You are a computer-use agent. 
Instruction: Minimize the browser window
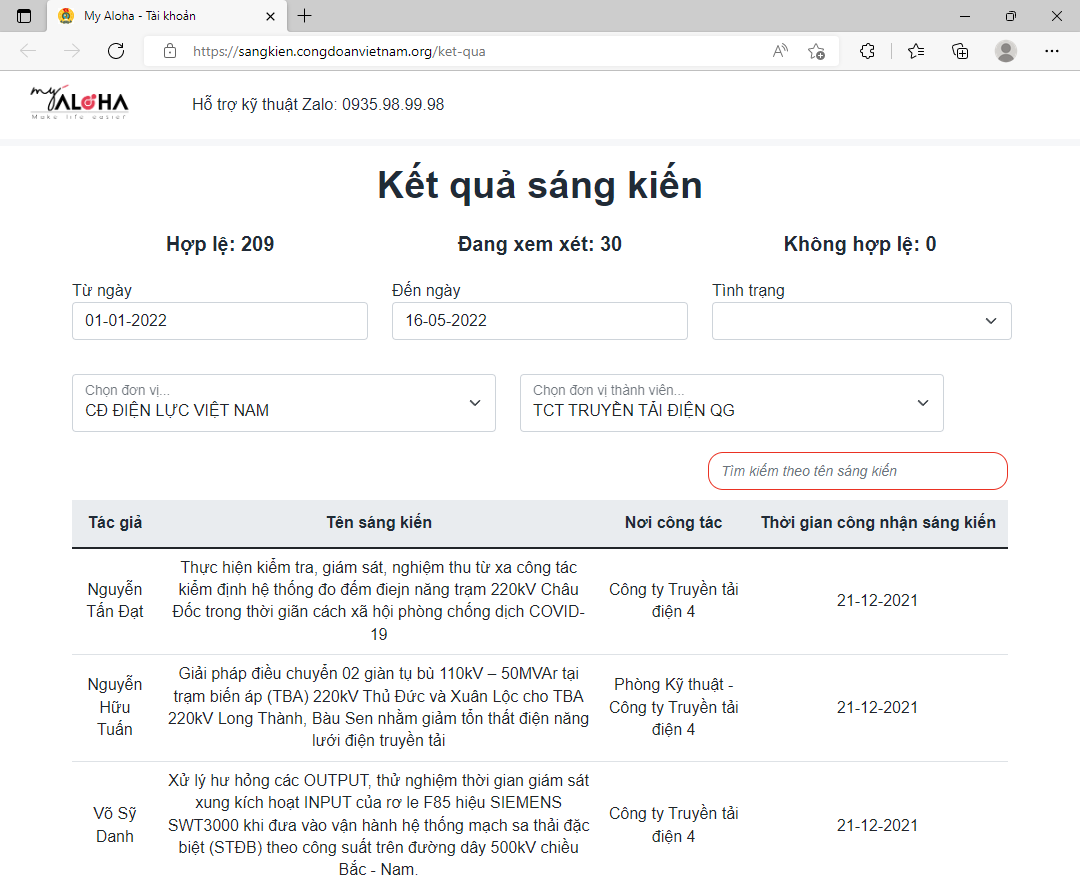pos(965,16)
